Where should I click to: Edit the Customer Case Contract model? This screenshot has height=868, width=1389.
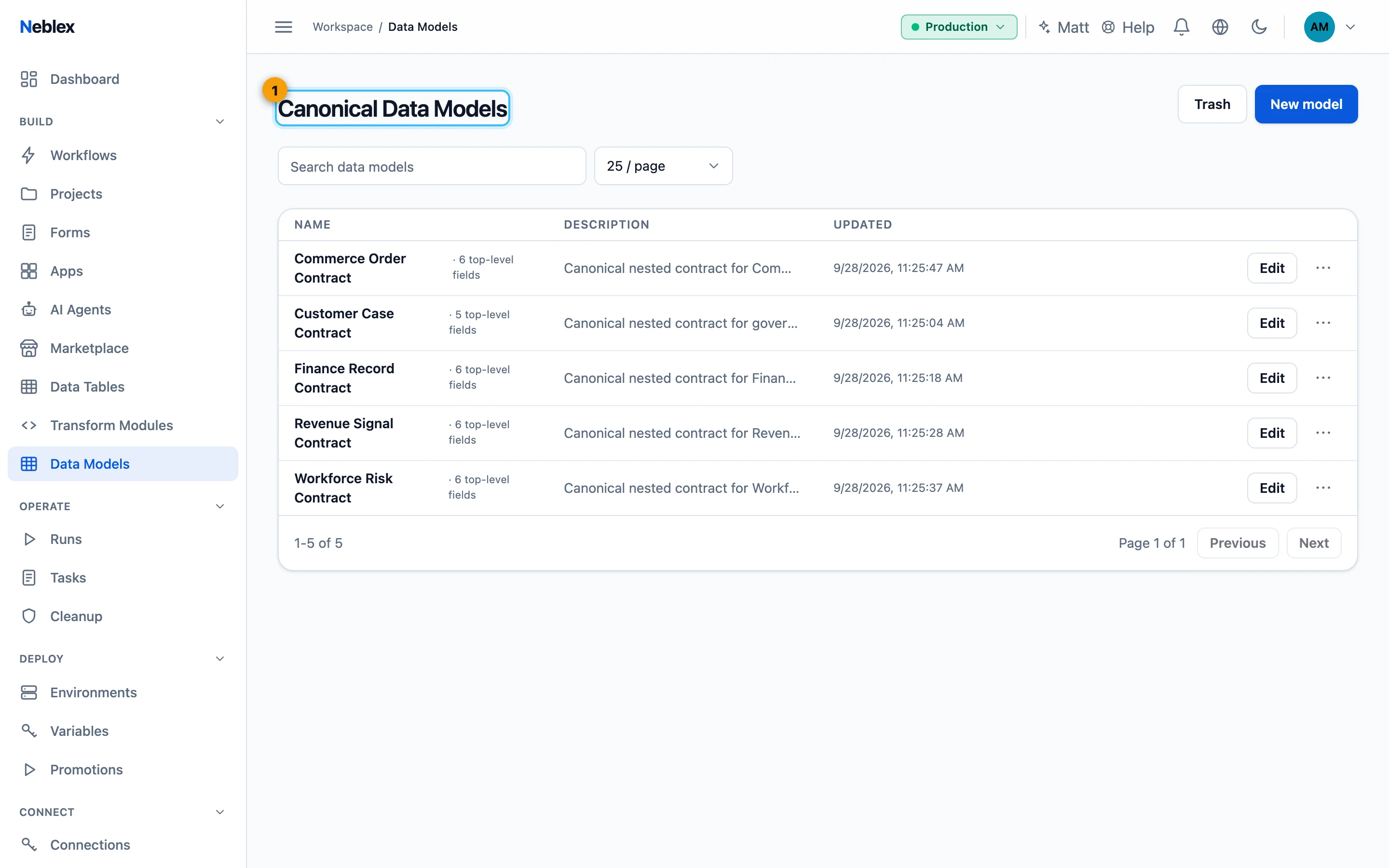pos(1272,323)
